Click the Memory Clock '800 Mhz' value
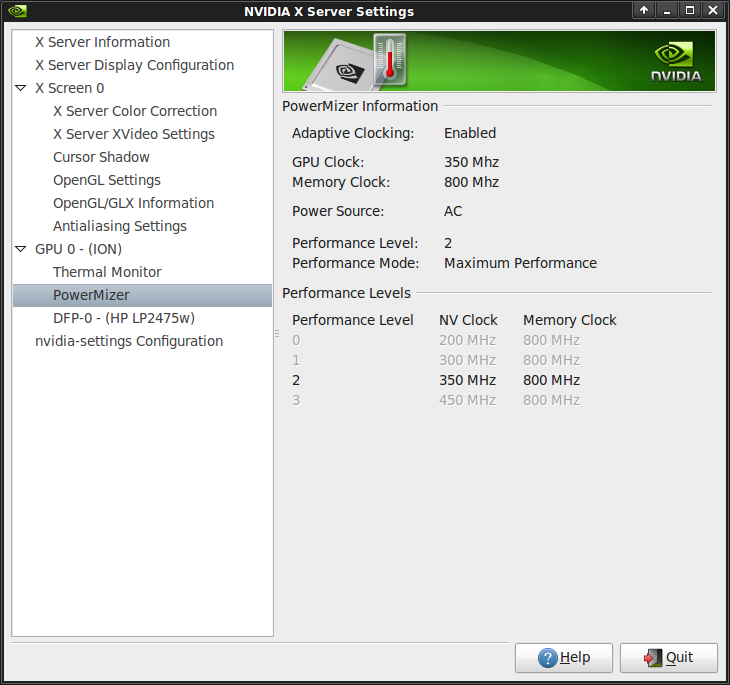Viewport: 730px width, 685px height. [x=471, y=182]
